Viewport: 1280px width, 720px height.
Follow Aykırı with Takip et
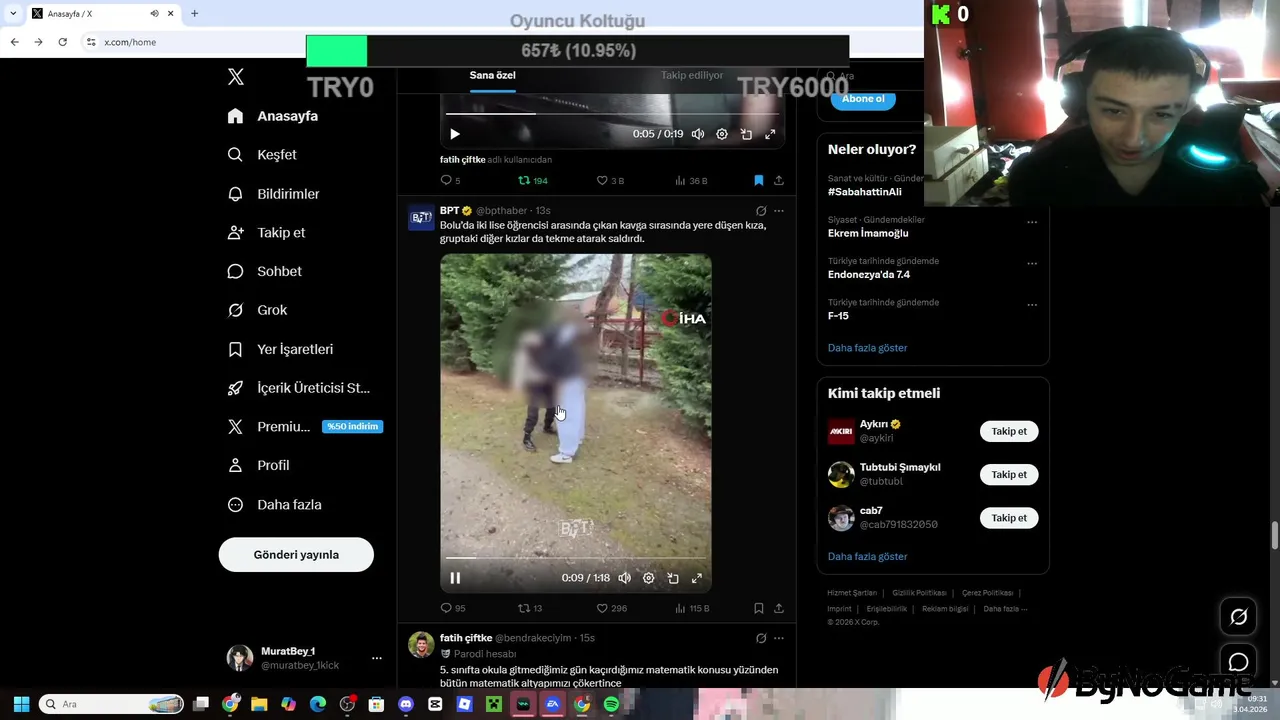(1009, 431)
